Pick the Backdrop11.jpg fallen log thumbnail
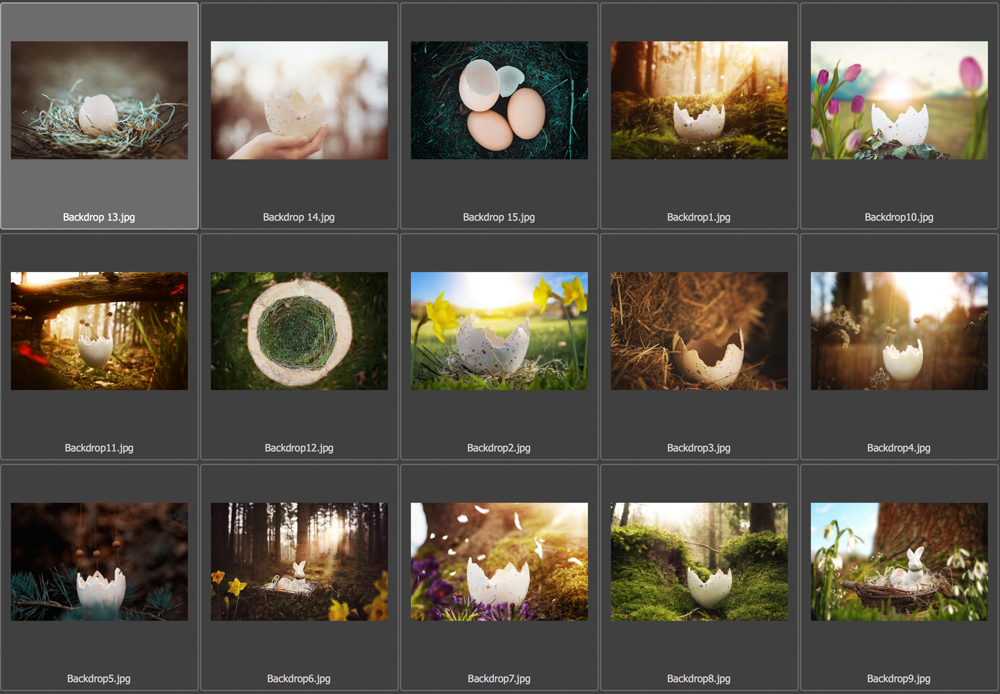Screen dimensions: 1000x694 coord(99,331)
